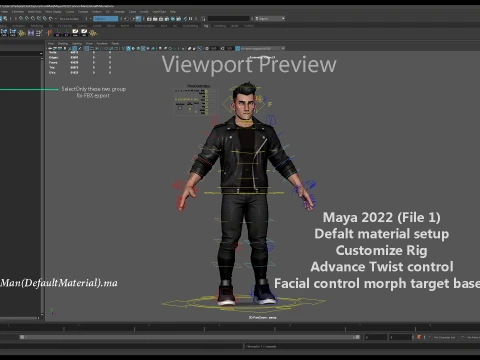Open the workspace dropdown on status line
This screenshot has height=360, width=480.
[x=270, y=19]
